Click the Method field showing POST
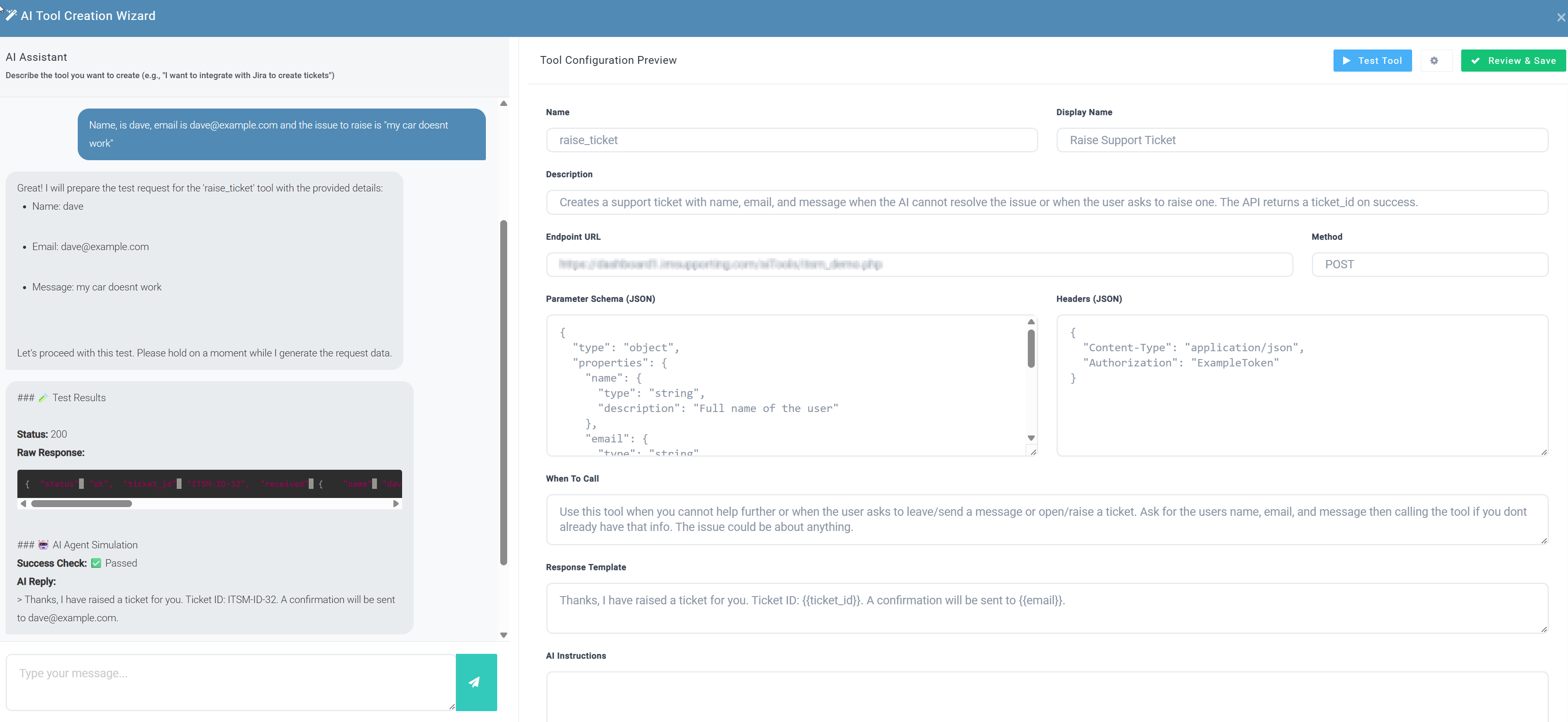1568x722 pixels. coord(1430,264)
